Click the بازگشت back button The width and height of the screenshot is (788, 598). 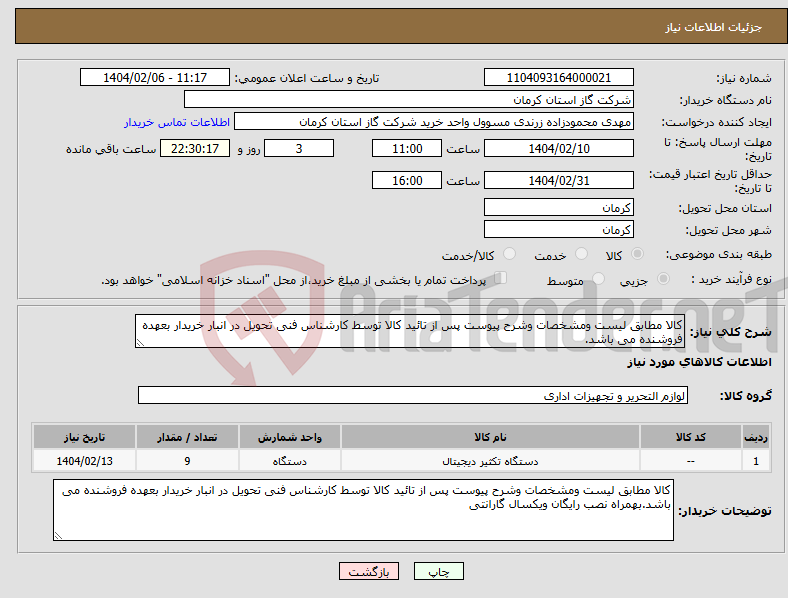click(369, 571)
